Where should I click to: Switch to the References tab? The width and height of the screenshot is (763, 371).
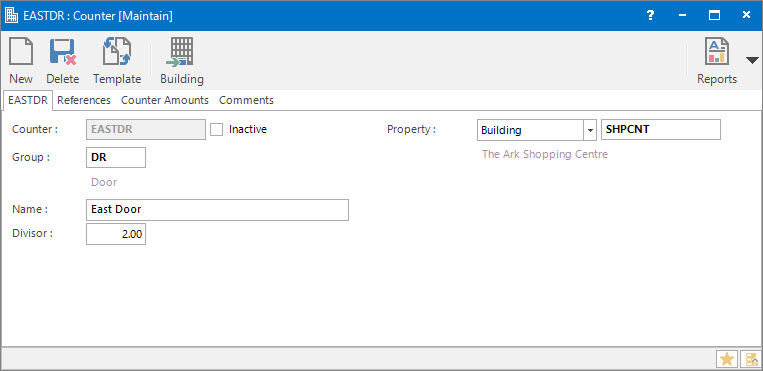(x=84, y=100)
